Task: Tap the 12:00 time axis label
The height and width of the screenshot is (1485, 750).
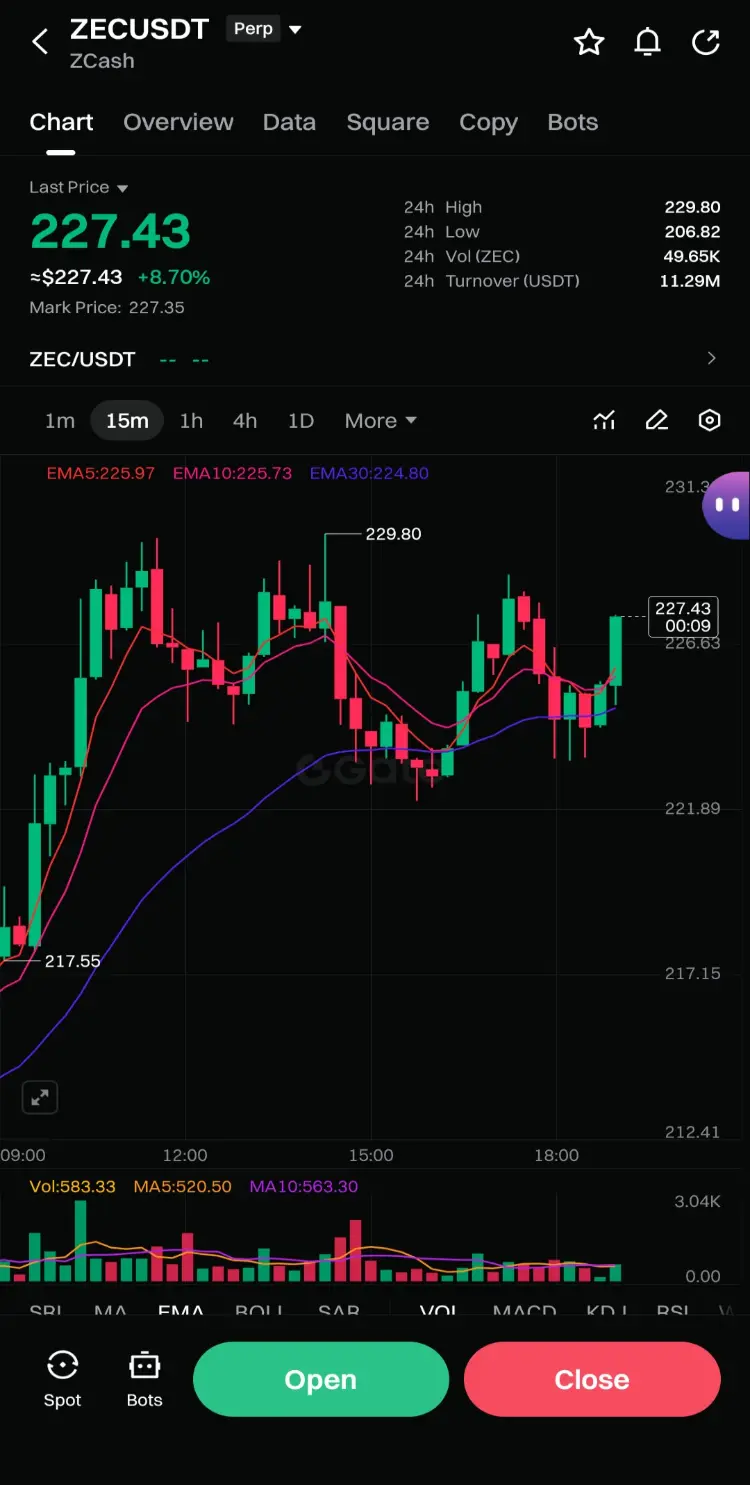Action: (x=185, y=1155)
